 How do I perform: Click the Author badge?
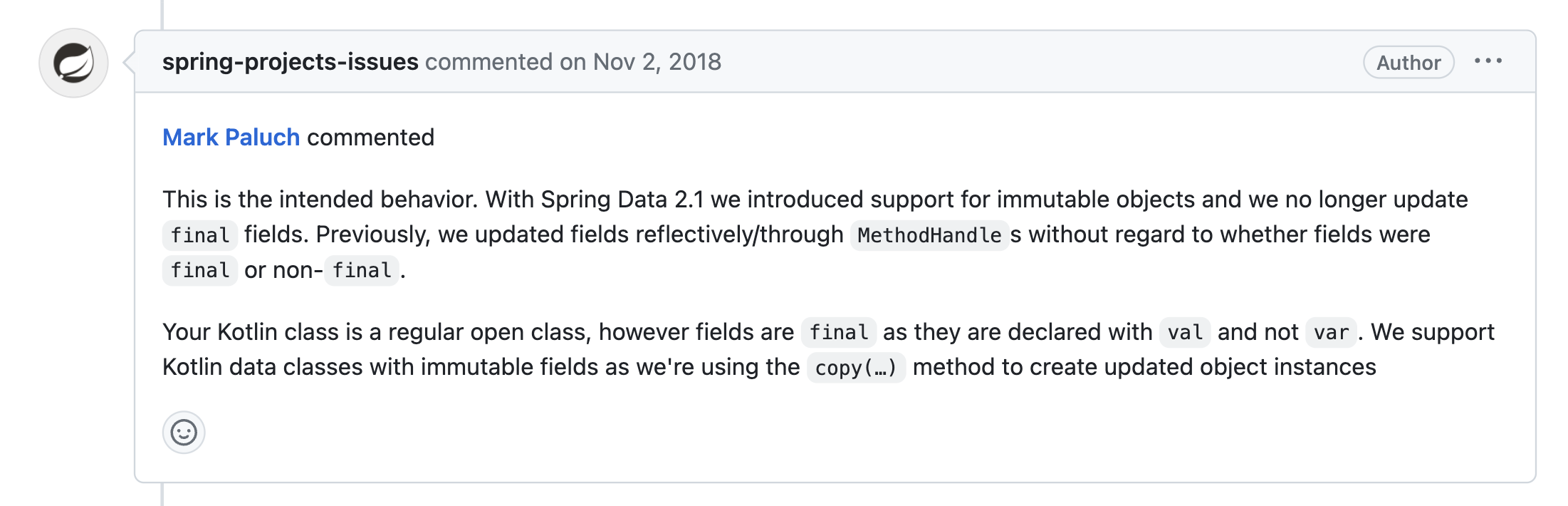[1408, 63]
